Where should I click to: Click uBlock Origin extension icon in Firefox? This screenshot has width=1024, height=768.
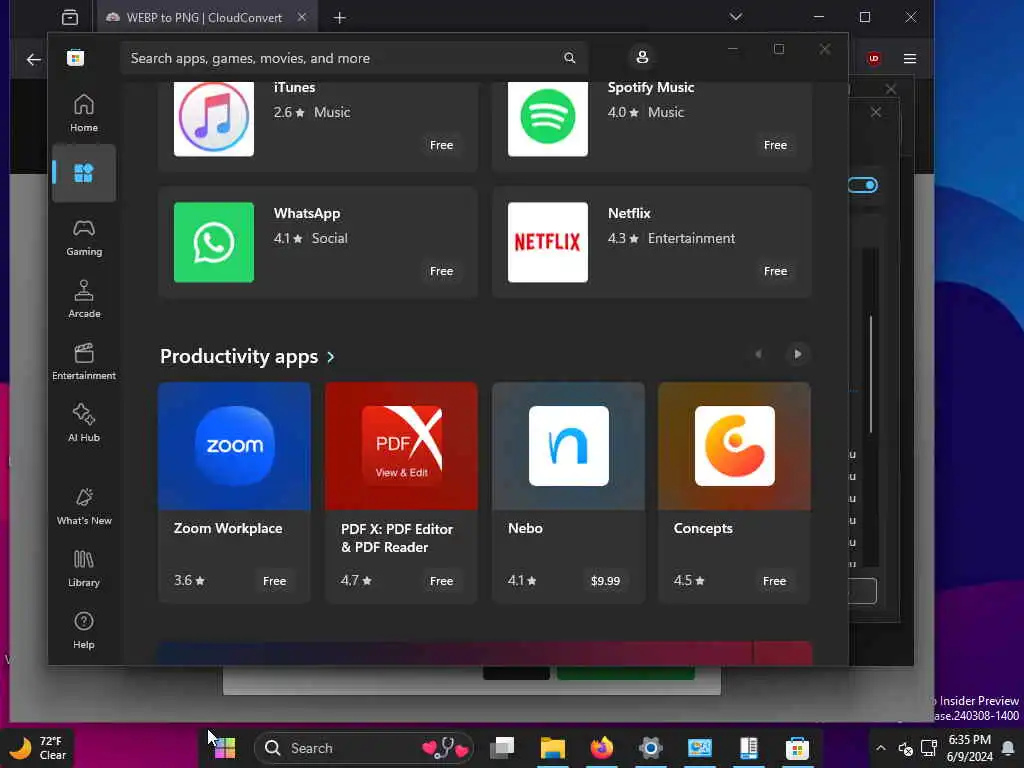(x=874, y=59)
